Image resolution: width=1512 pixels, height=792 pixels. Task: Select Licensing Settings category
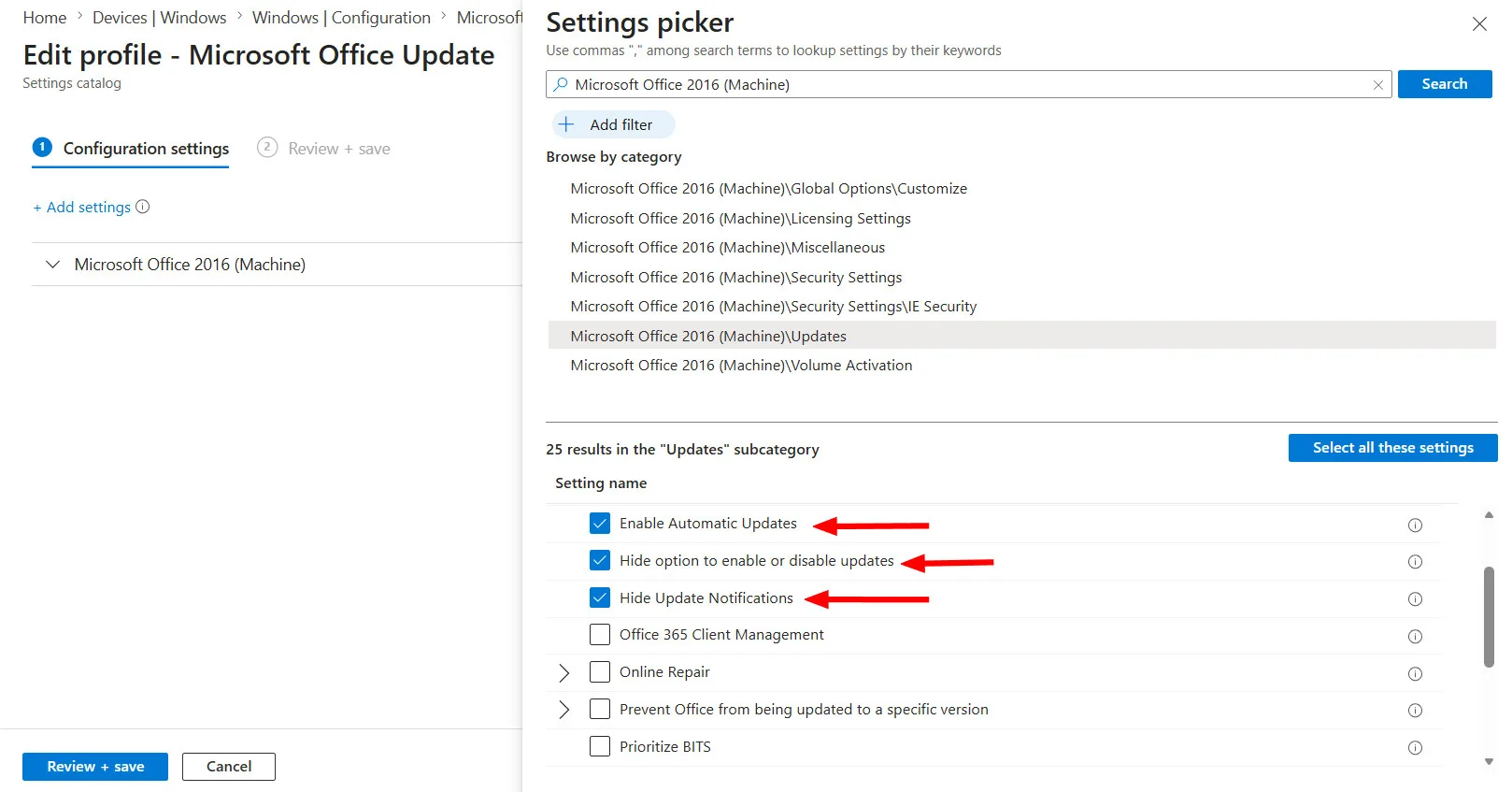point(741,219)
